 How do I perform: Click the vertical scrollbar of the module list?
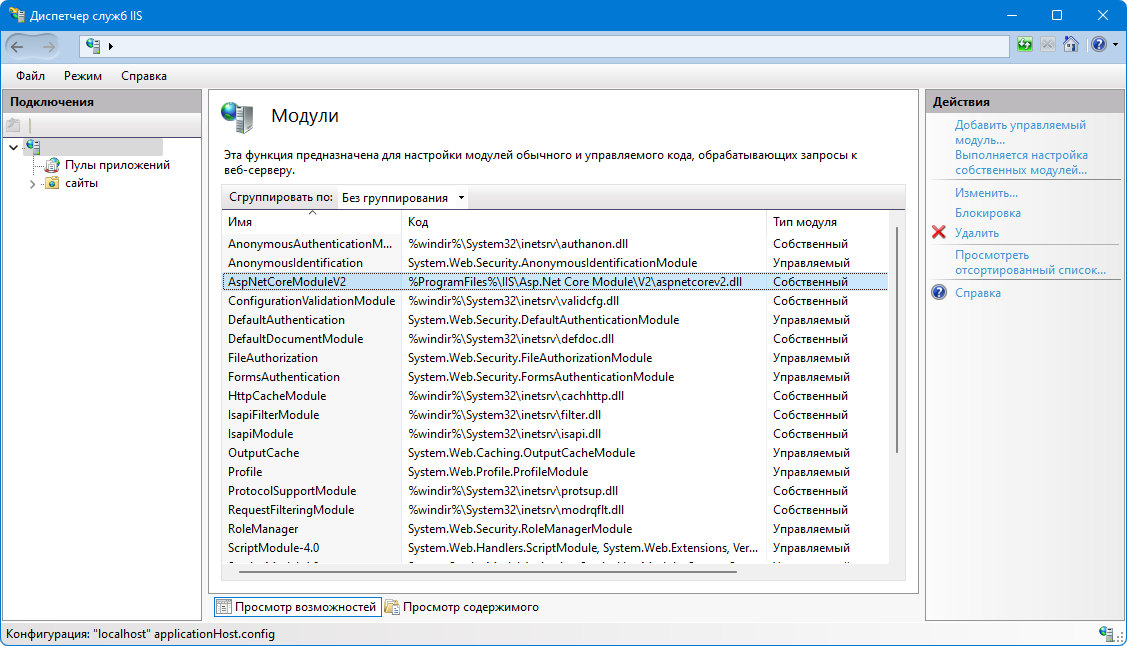point(897,340)
